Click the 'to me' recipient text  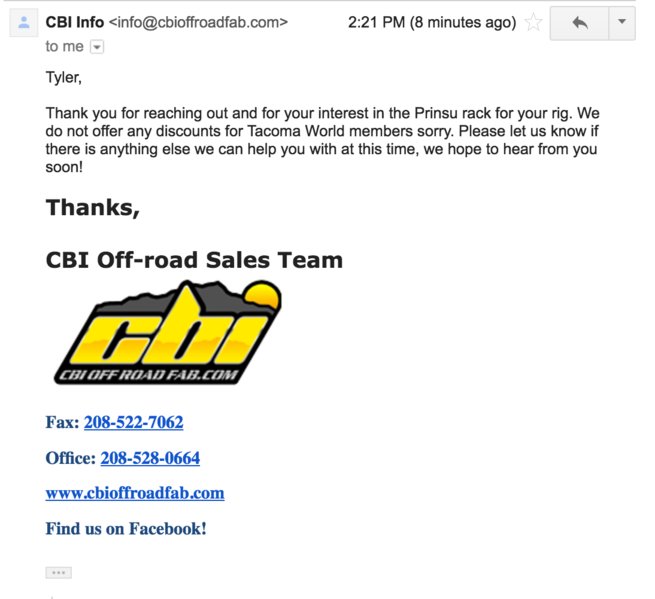point(65,46)
